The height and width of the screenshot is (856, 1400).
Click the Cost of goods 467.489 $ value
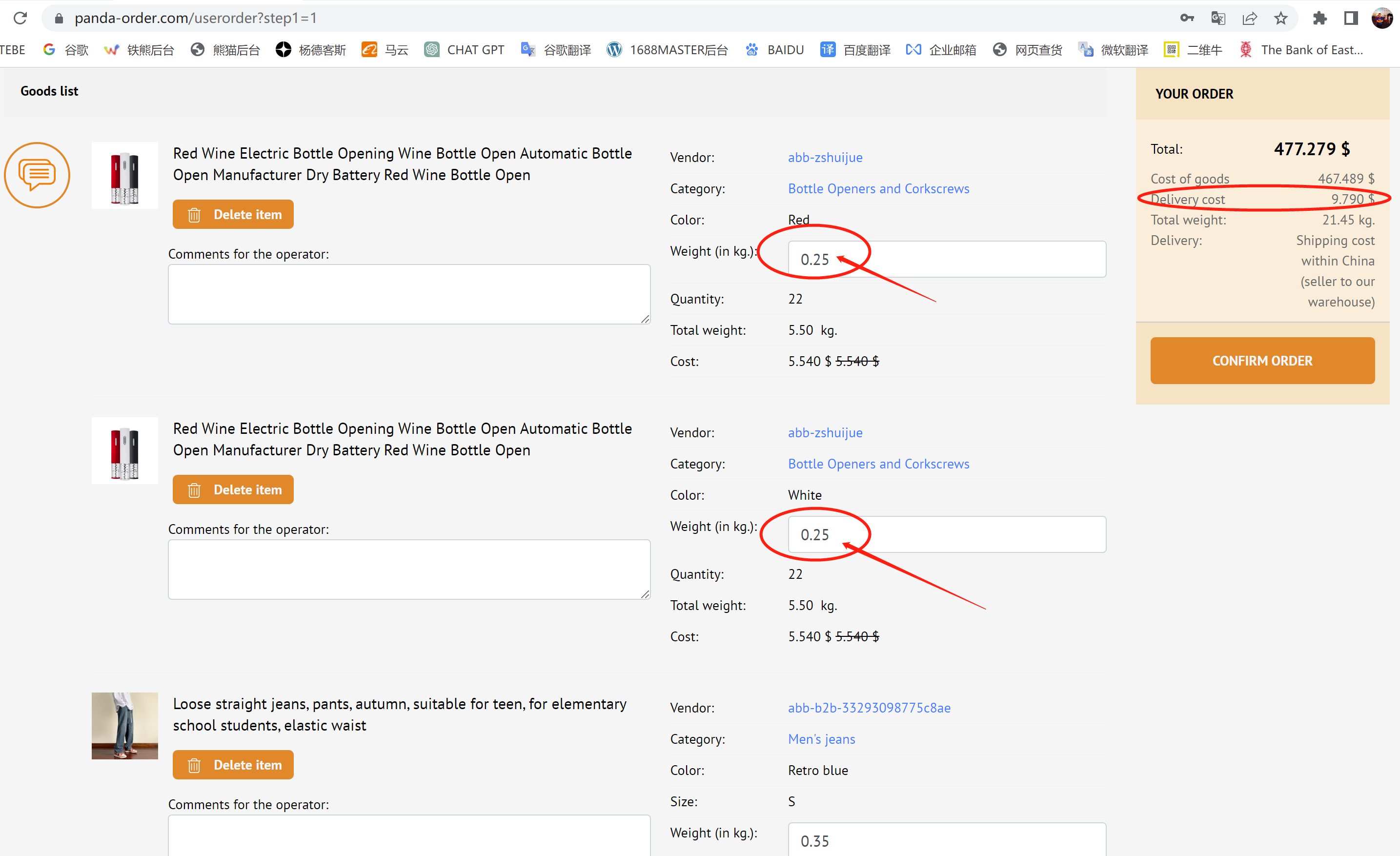tap(1346, 179)
